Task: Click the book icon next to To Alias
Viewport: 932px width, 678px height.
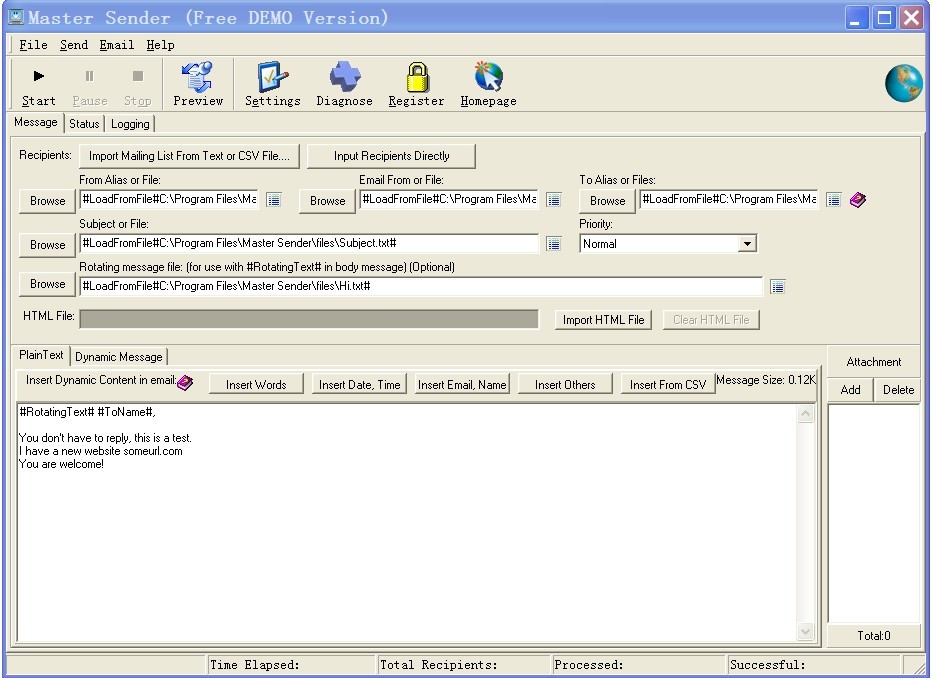Action: (x=857, y=200)
